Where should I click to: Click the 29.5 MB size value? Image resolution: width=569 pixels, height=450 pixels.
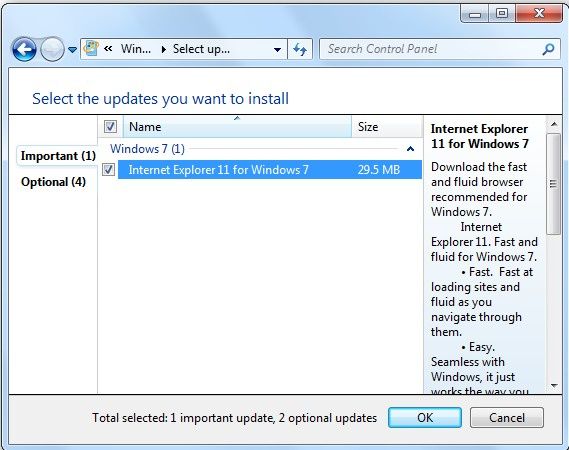378,169
